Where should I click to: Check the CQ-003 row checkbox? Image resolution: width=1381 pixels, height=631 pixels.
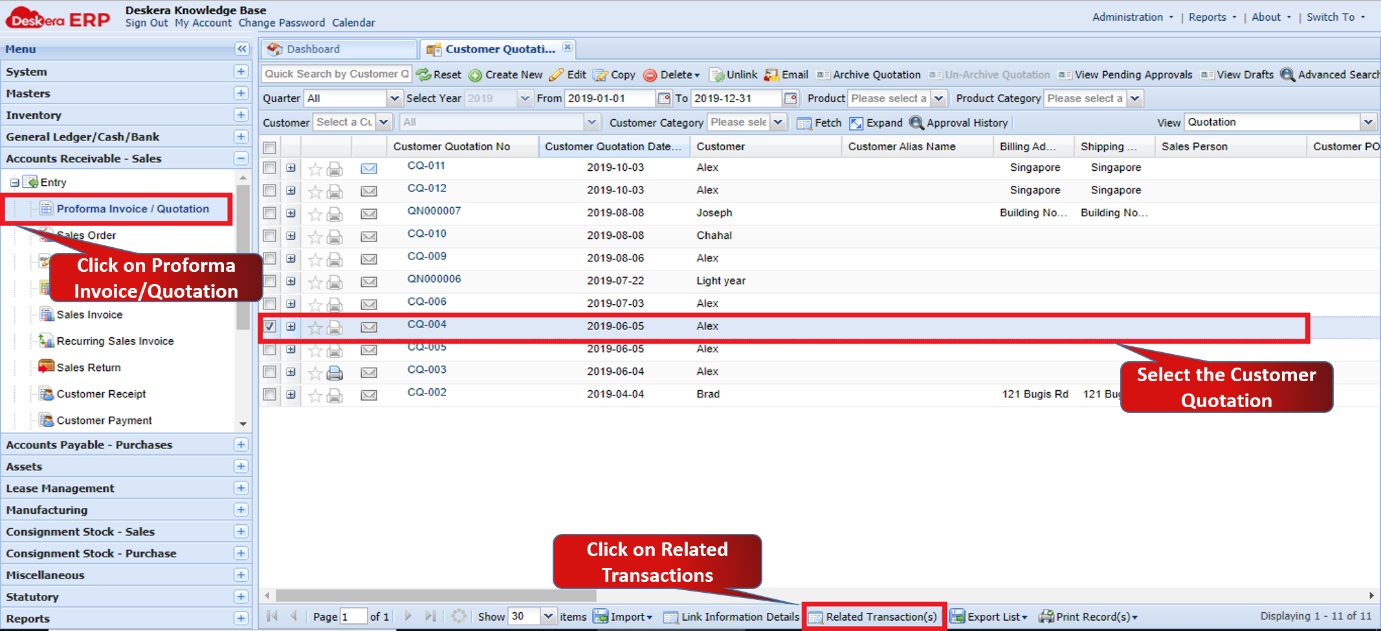click(x=269, y=372)
